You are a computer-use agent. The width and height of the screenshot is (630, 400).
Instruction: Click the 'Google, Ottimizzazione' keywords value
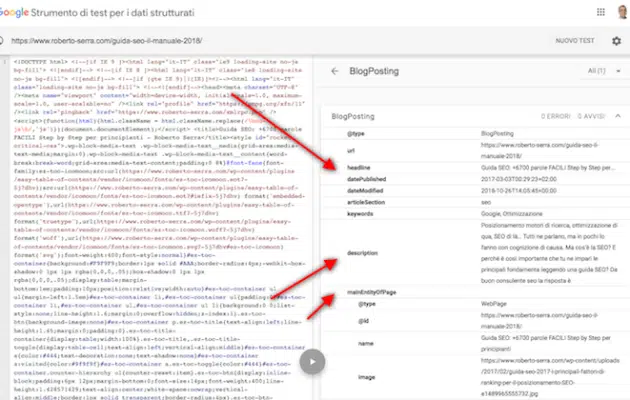(511, 214)
